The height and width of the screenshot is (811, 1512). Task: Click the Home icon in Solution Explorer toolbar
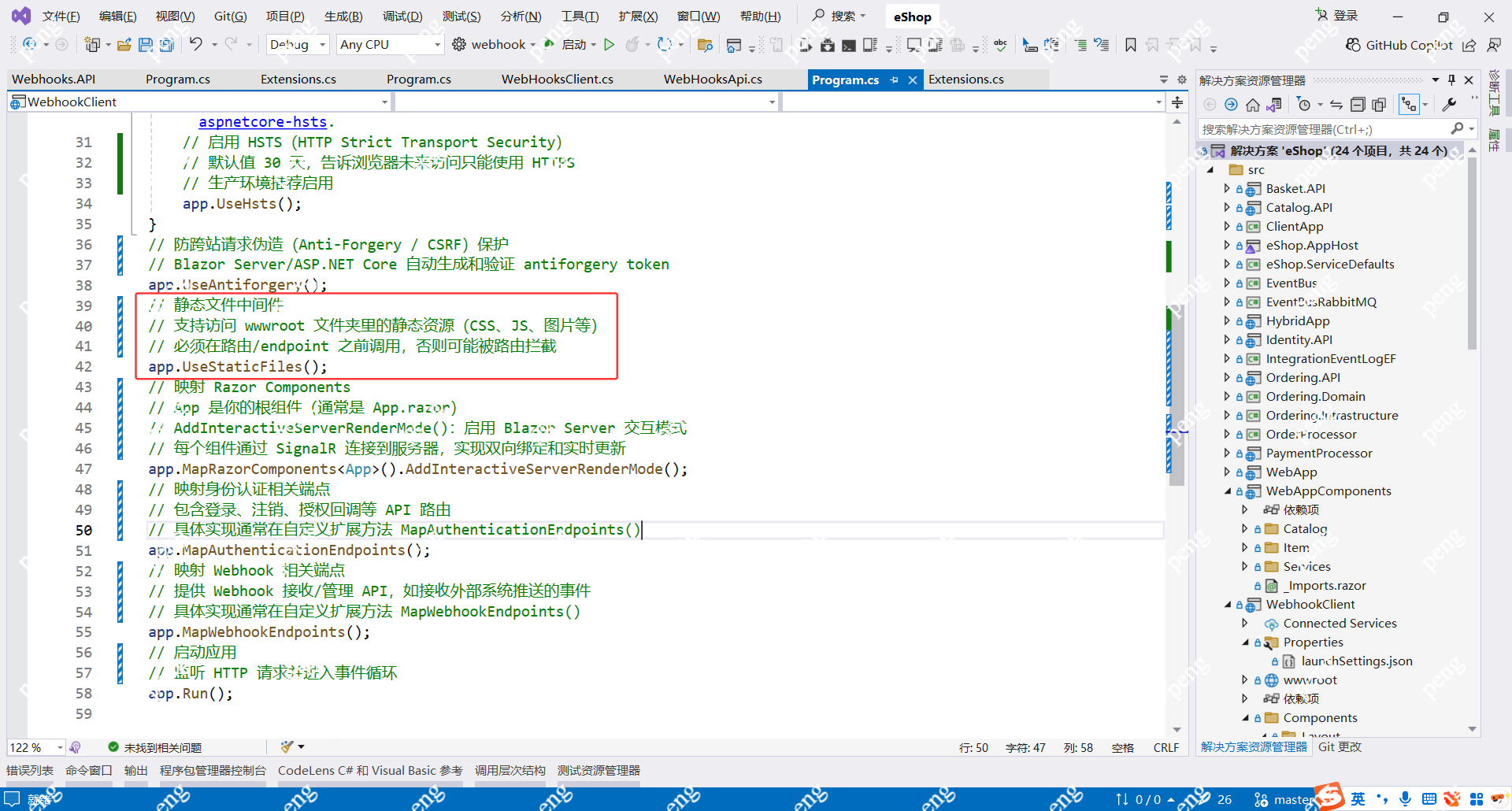coord(1253,105)
